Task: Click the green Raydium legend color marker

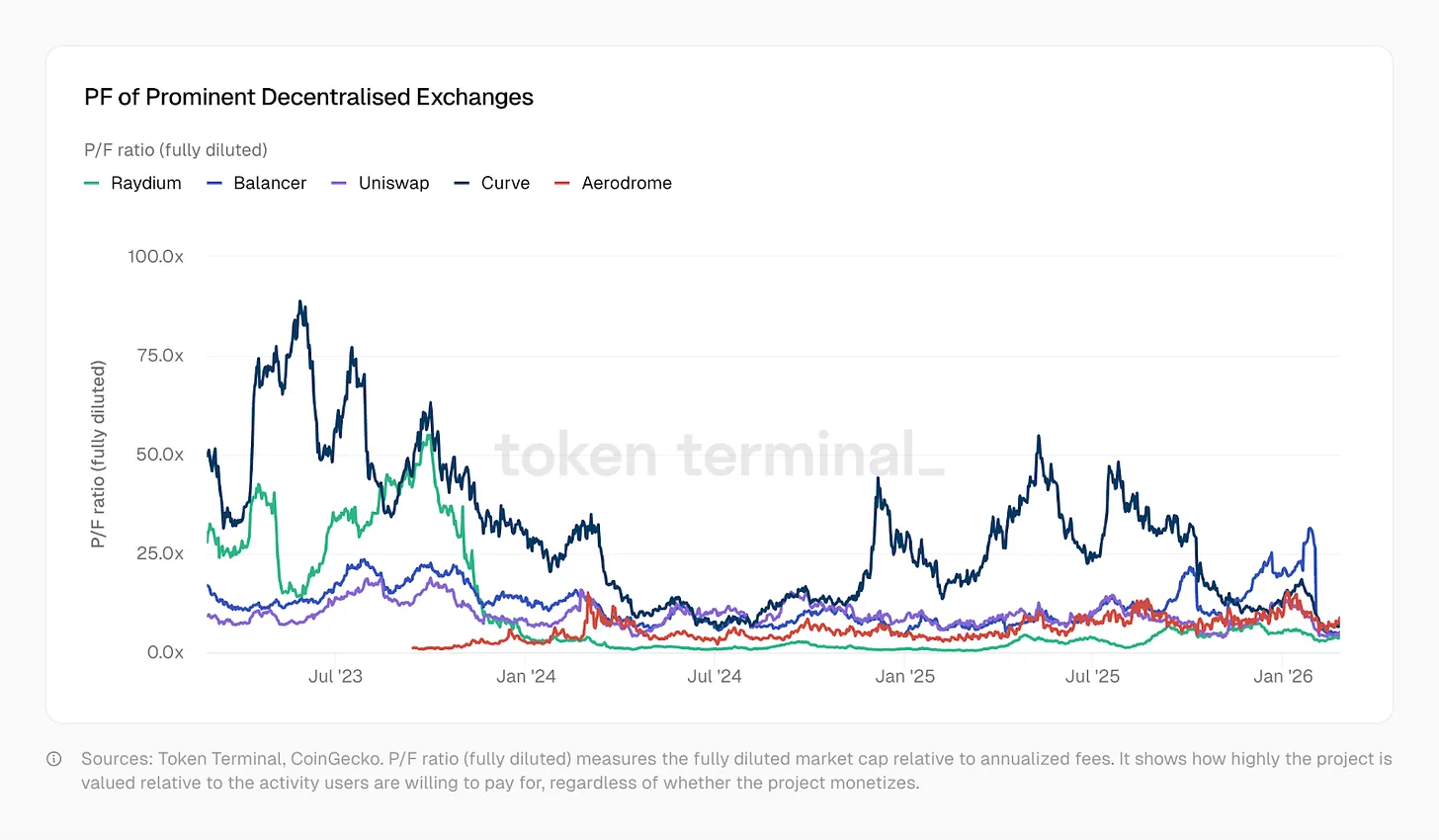Action: pyautogui.click(x=92, y=184)
